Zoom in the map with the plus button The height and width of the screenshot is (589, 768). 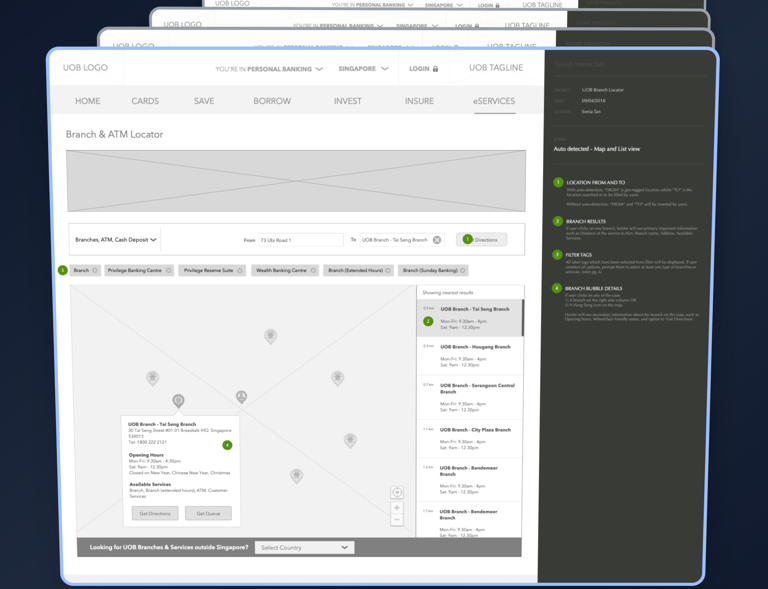397,508
